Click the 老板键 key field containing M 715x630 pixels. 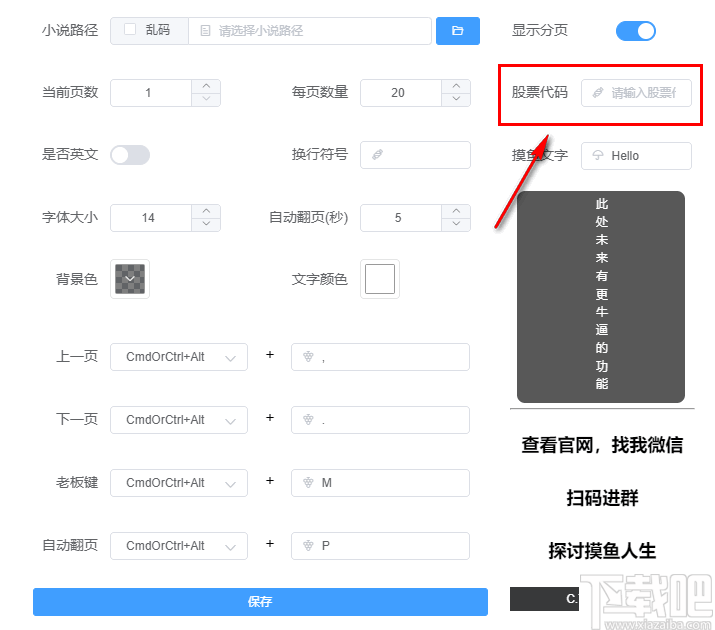pyautogui.click(x=380, y=483)
